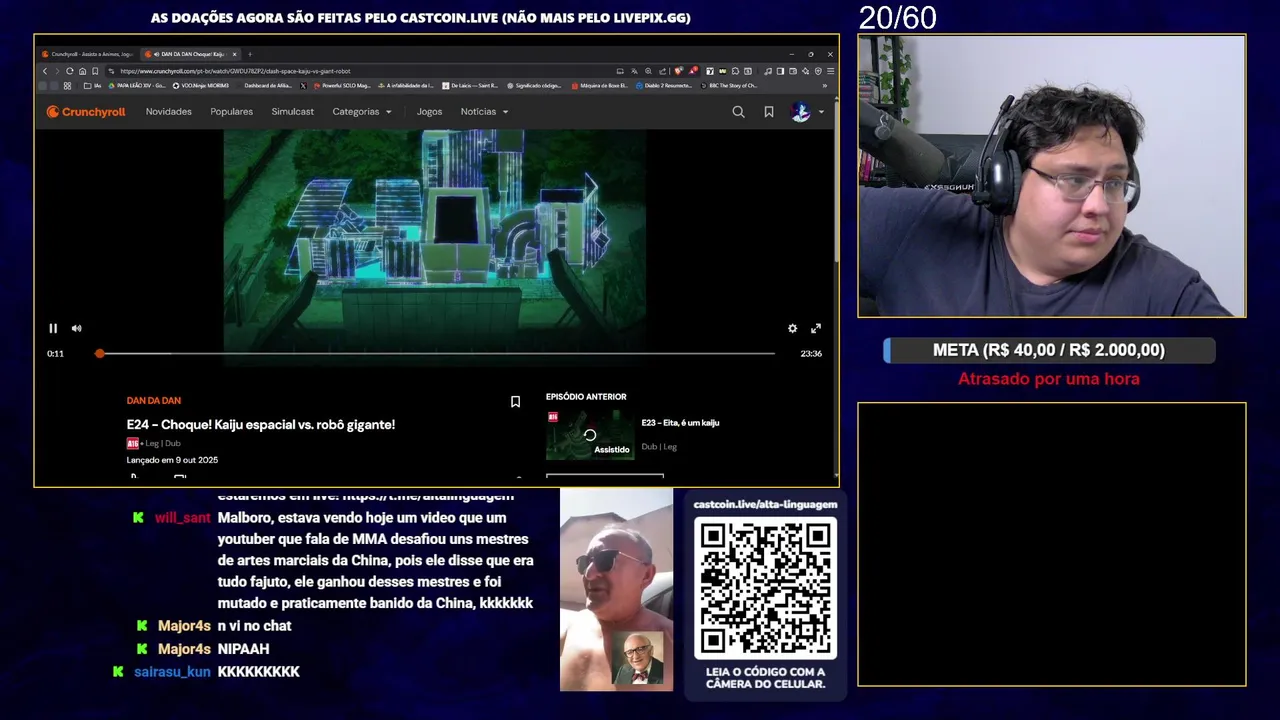1280x720 pixels.
Task: Open the BBC The Story of Ch bookmark
Action: click(728, 86)
